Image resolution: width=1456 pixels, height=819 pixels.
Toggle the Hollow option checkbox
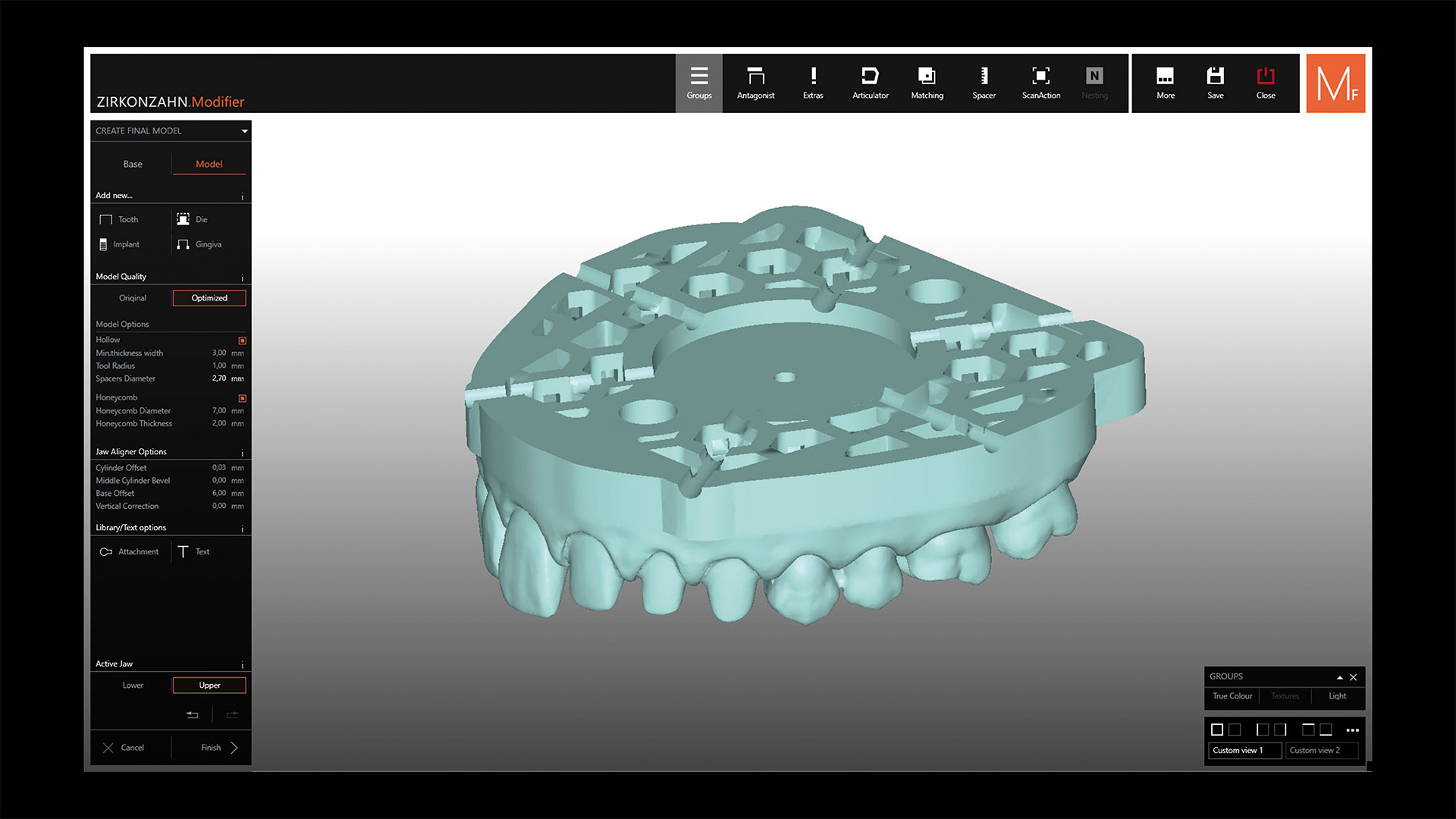243,340
